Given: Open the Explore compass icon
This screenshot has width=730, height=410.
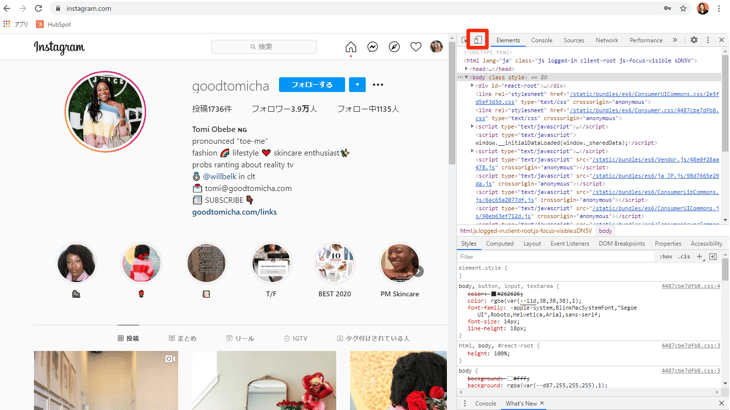Looking at the screenshot, I should [x=394, y=47].
